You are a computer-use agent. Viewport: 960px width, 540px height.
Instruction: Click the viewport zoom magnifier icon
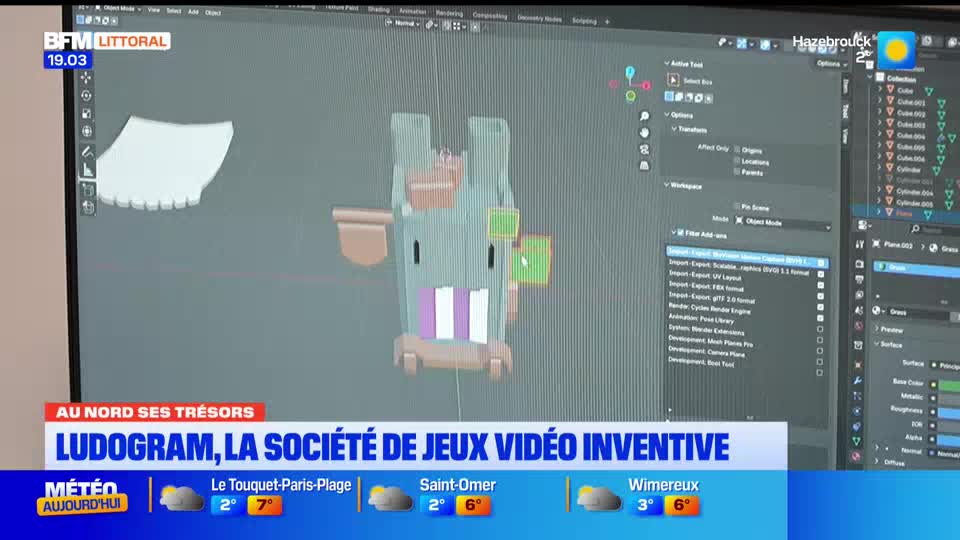[645, 116]
